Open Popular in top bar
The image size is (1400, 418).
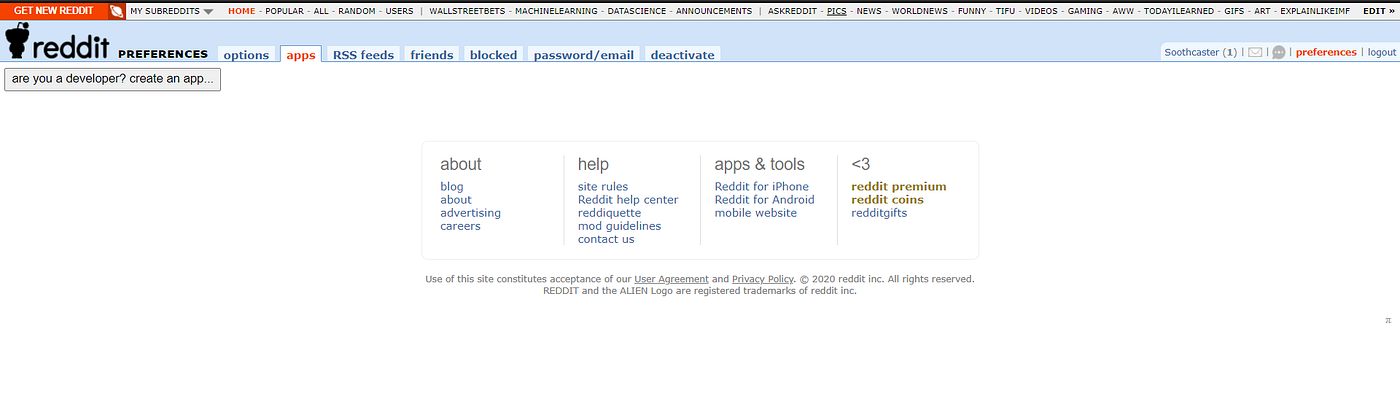coord(284,11)
